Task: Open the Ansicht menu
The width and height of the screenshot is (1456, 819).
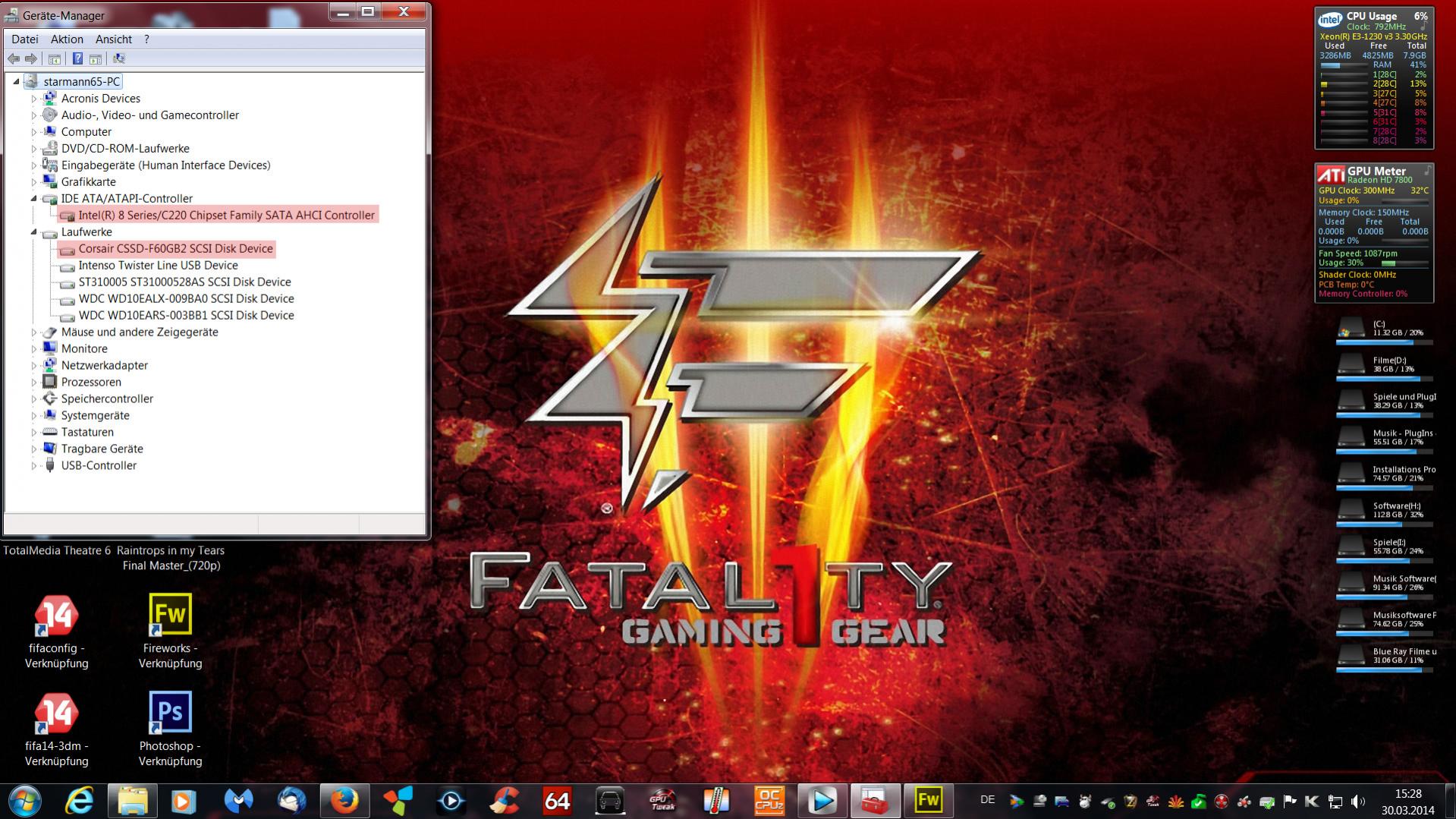Action: click(x=114, y=39)
